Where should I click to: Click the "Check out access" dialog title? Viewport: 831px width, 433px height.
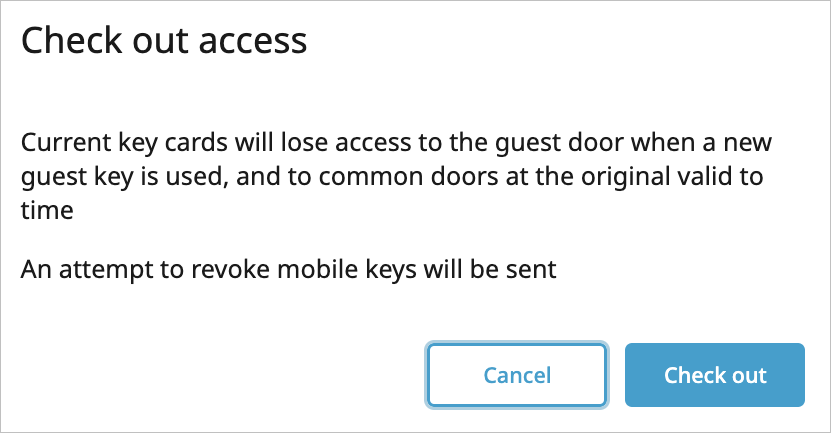point(164,41)
